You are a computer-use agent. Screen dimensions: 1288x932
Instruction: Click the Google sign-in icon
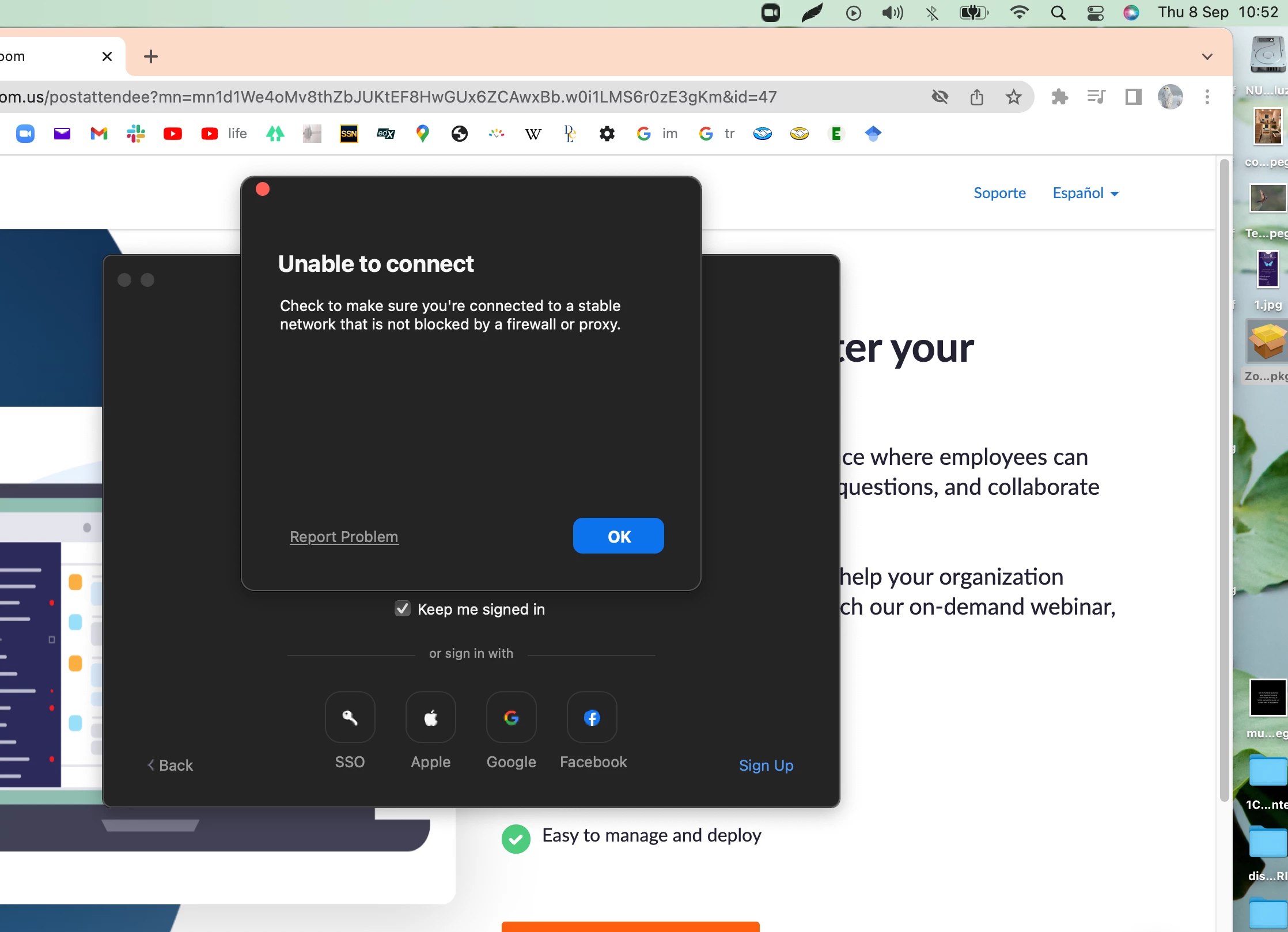(x=511, y=718)
